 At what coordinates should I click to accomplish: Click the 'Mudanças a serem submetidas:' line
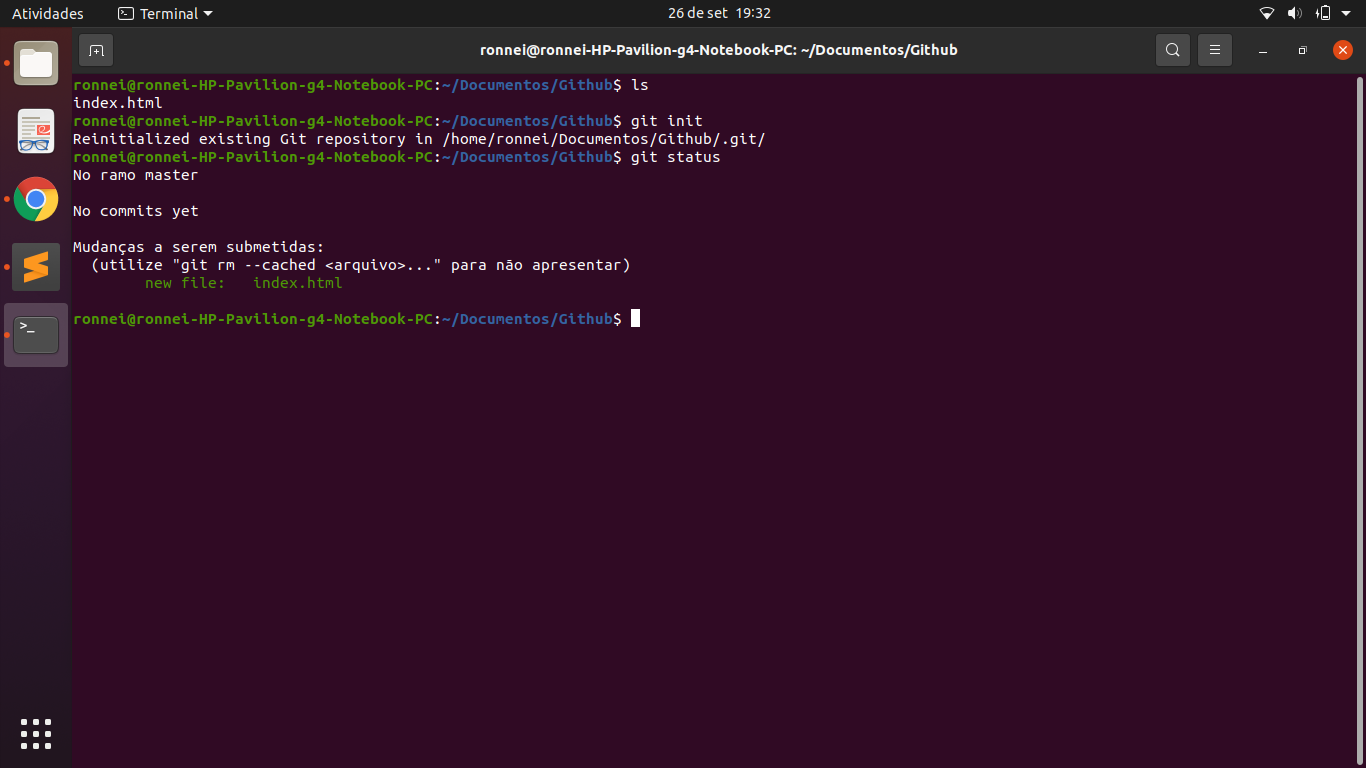click(199, 247)
